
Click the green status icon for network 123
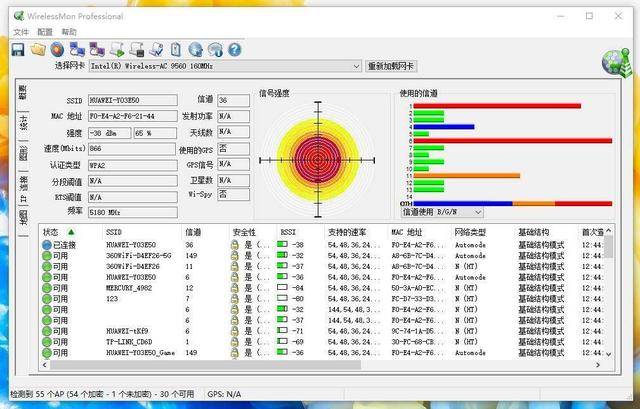(47, 298)
